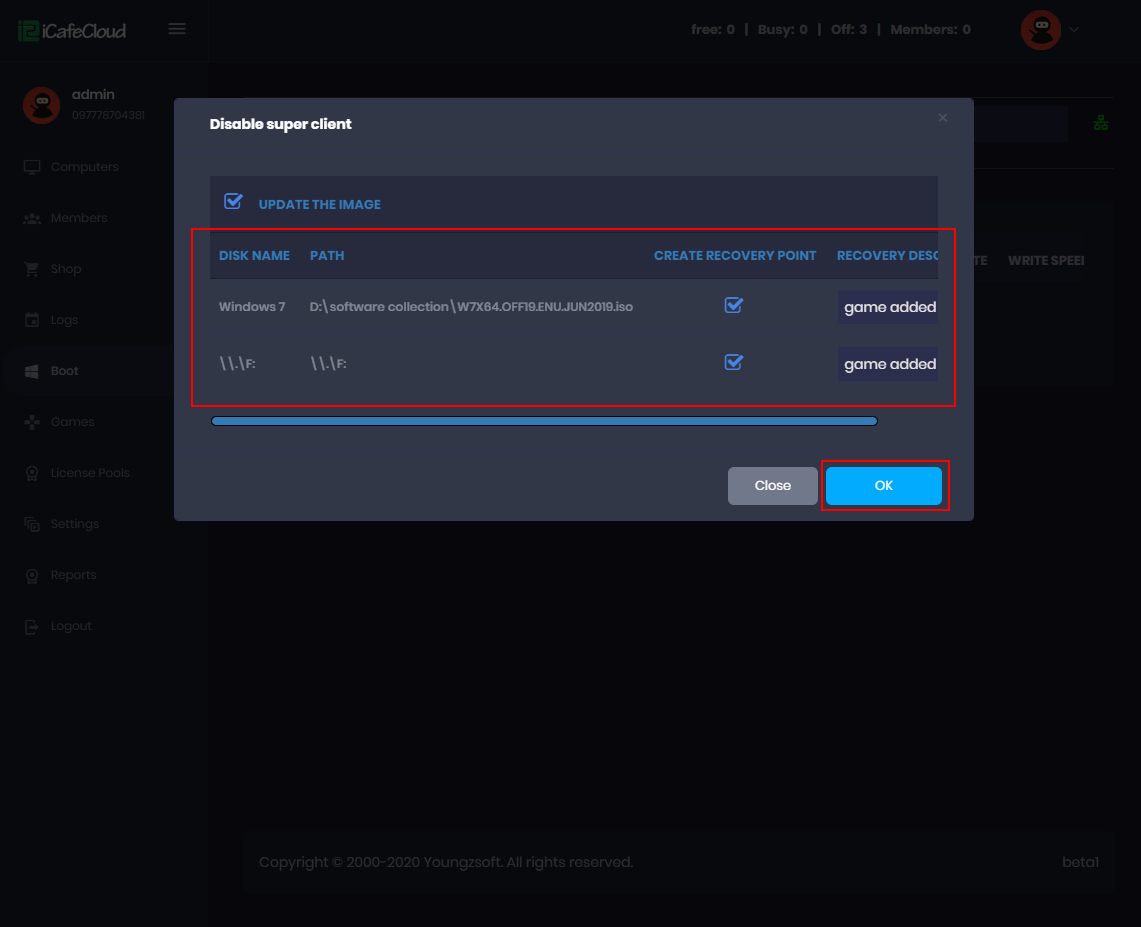This screenshot has width=1141, height=927.
Task: Click the green network icon at top right
Action: [x=1101, y=123]
